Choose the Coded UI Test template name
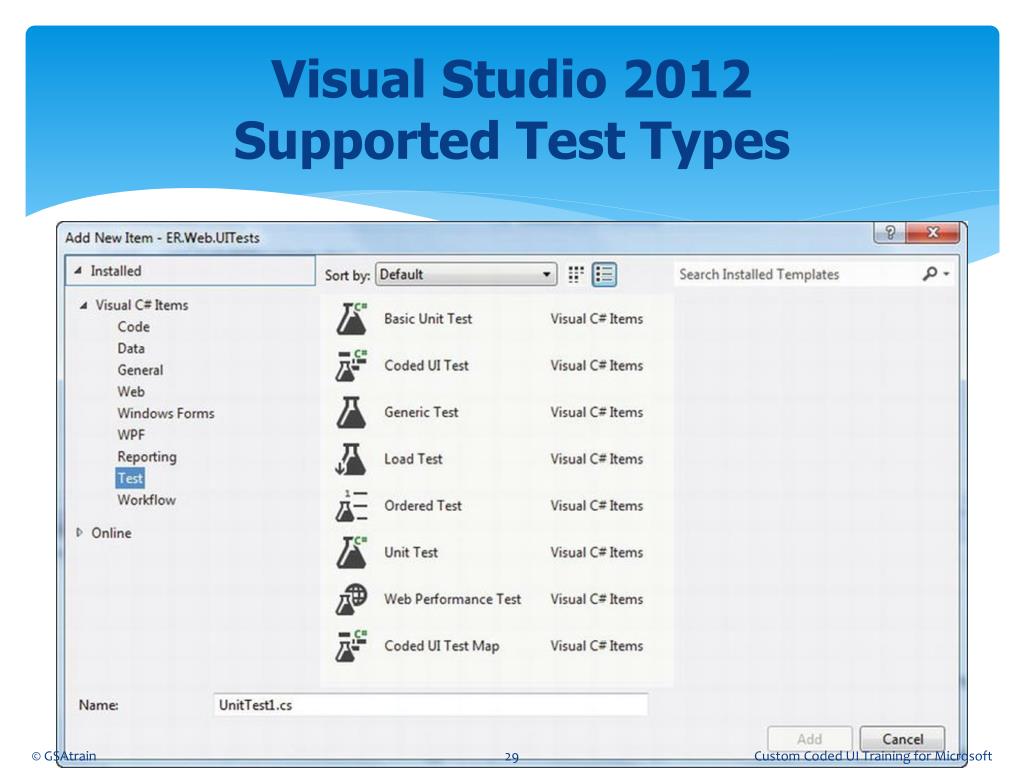1024x768 pixels. coord(426,366)
